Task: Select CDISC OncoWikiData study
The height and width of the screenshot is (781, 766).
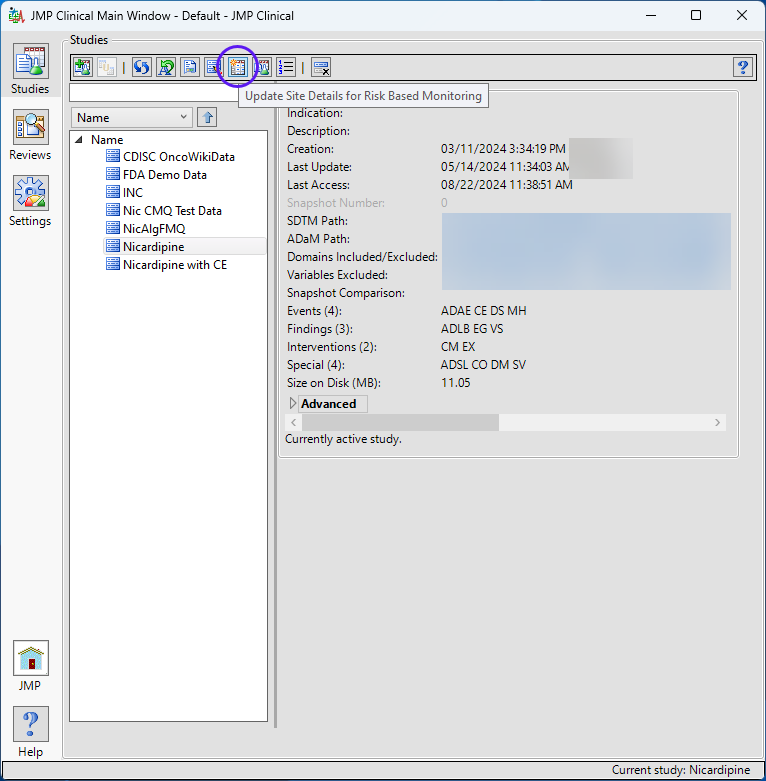Action: pyautogui.click(x=178, y=157)
